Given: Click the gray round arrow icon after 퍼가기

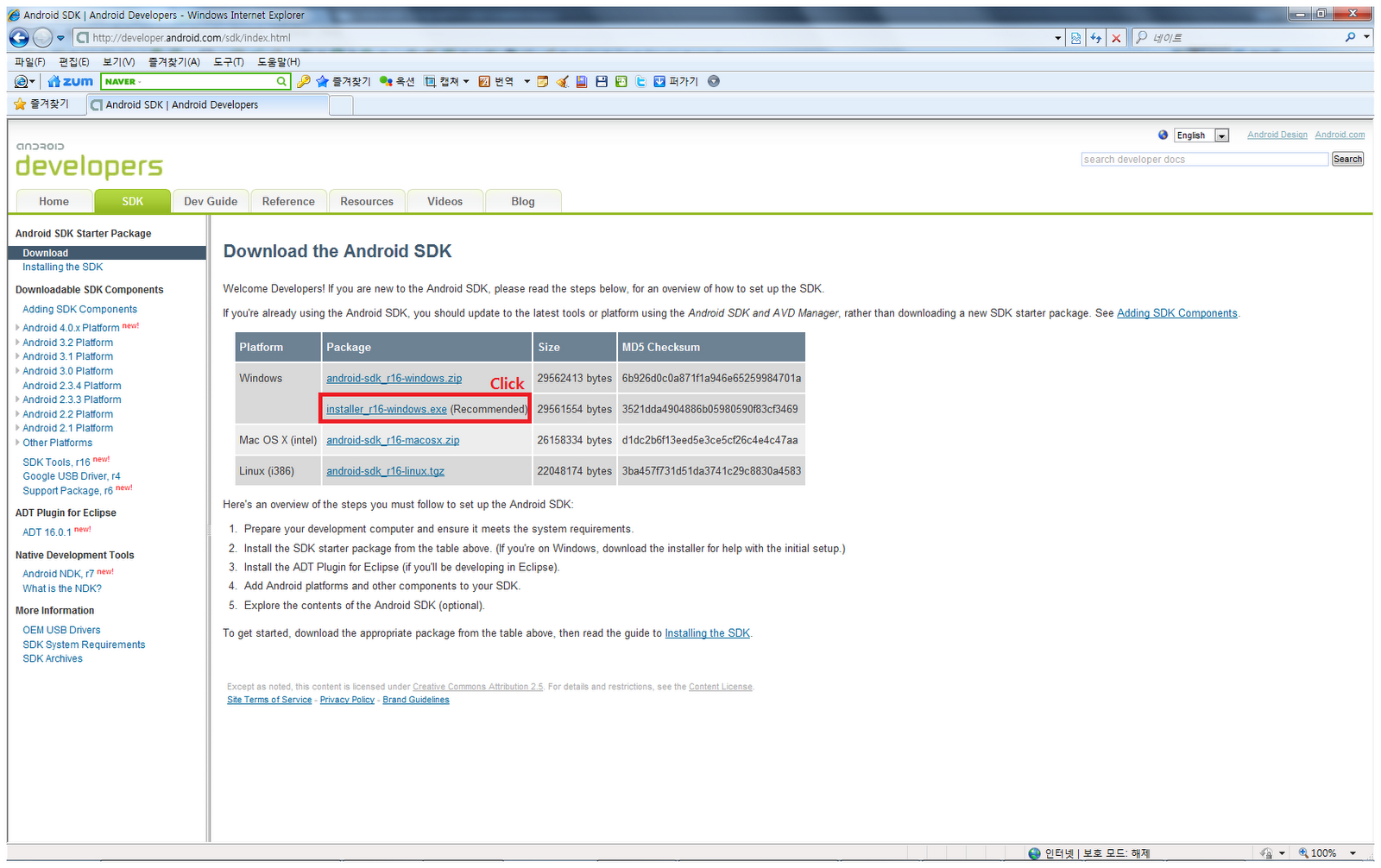Looking at the screenshot, I should [714, 81].
